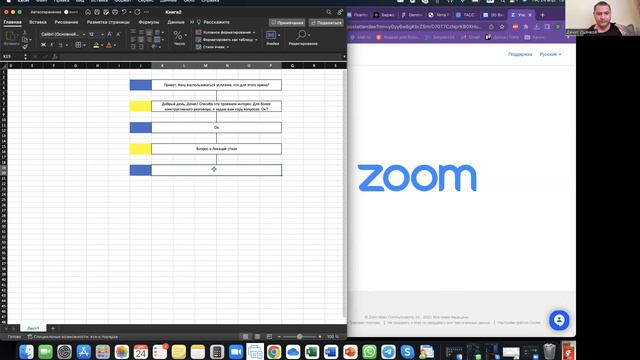Open Finder from the Dock

pyautogui.click(x=27, y=351)
